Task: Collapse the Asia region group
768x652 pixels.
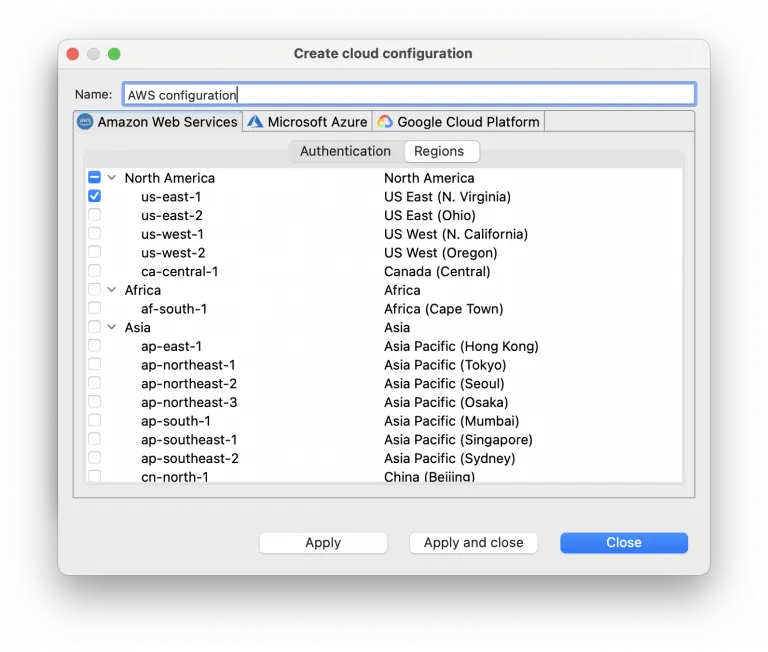Action: [112, 327]
